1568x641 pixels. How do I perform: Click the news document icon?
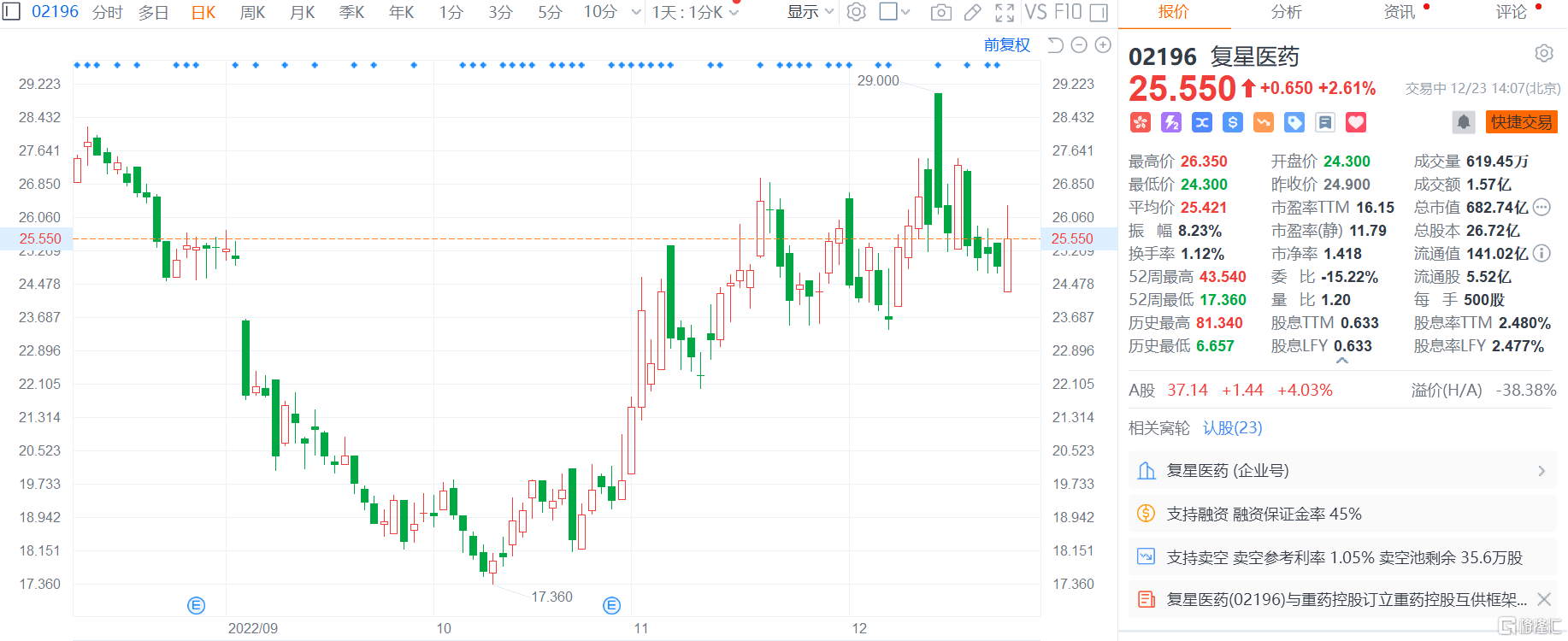pyautogui.click(x=1147, y=599)
